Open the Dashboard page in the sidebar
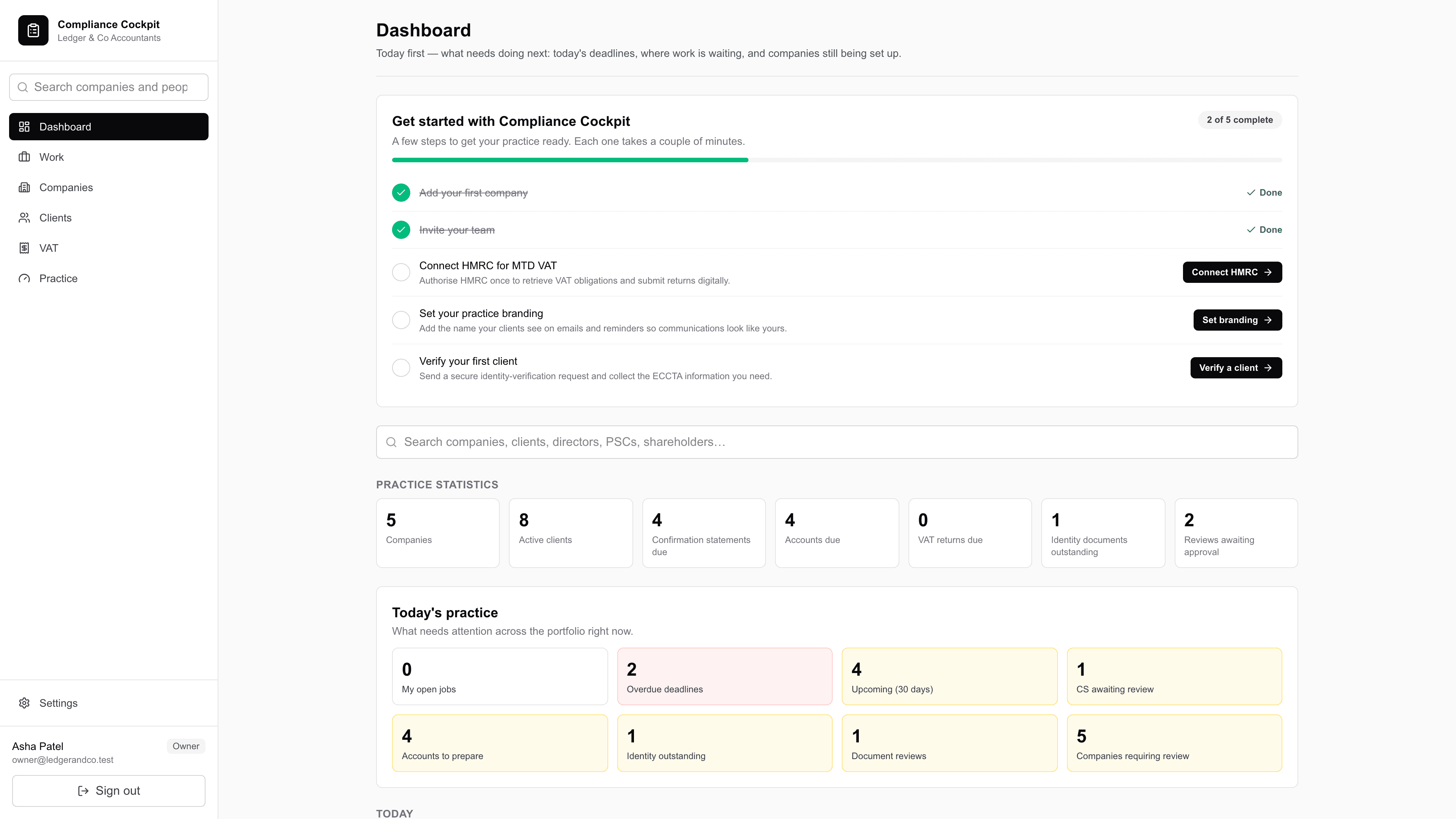The image size is (1456, 819). 108,127
